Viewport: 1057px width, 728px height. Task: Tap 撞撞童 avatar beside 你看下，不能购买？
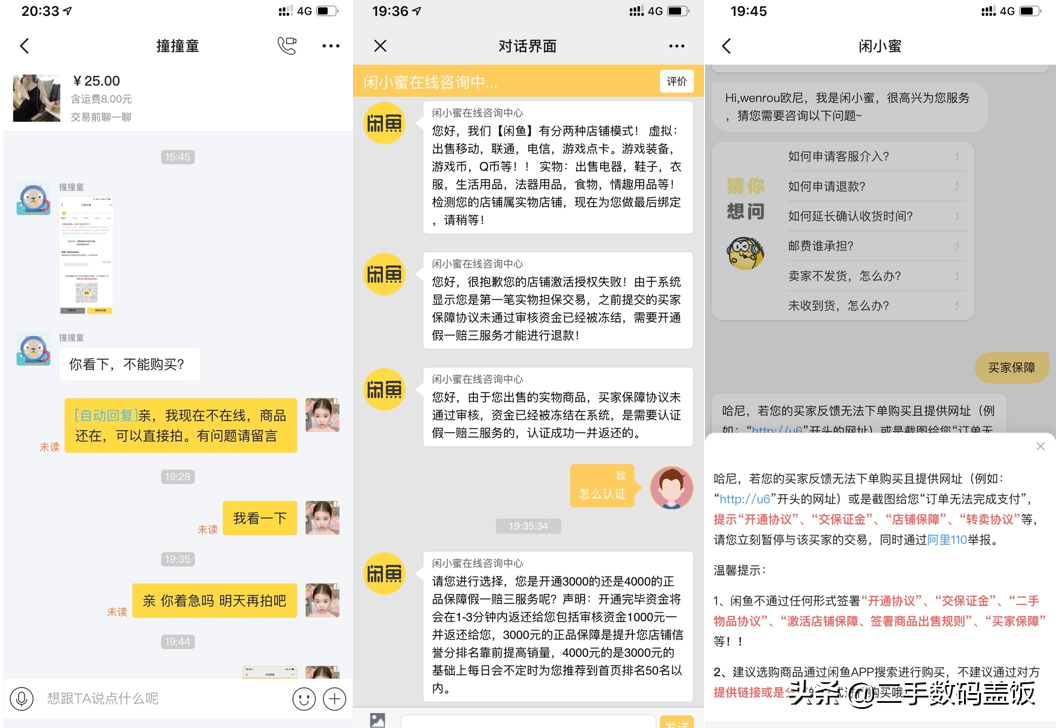[x=34, y=349]
